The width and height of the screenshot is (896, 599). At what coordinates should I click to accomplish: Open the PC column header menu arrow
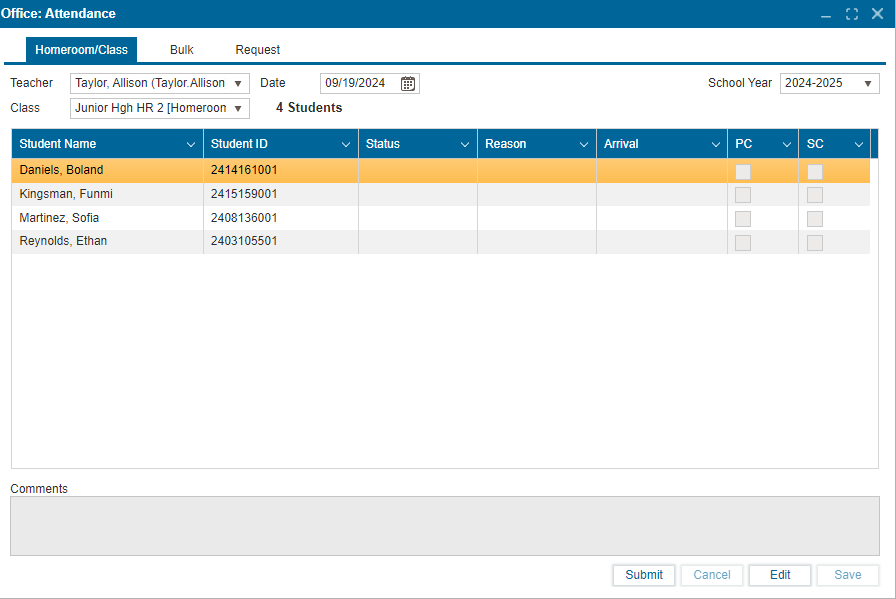coord(787,145)
